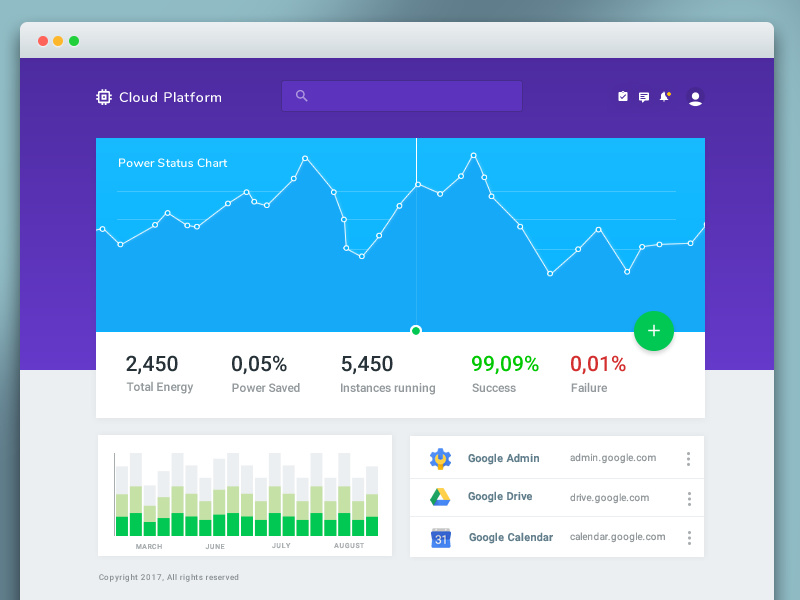The width and height of the screenshot is (800, 600).
Task: Check notifications via the bell icon
Action: [x=664, y=96]
